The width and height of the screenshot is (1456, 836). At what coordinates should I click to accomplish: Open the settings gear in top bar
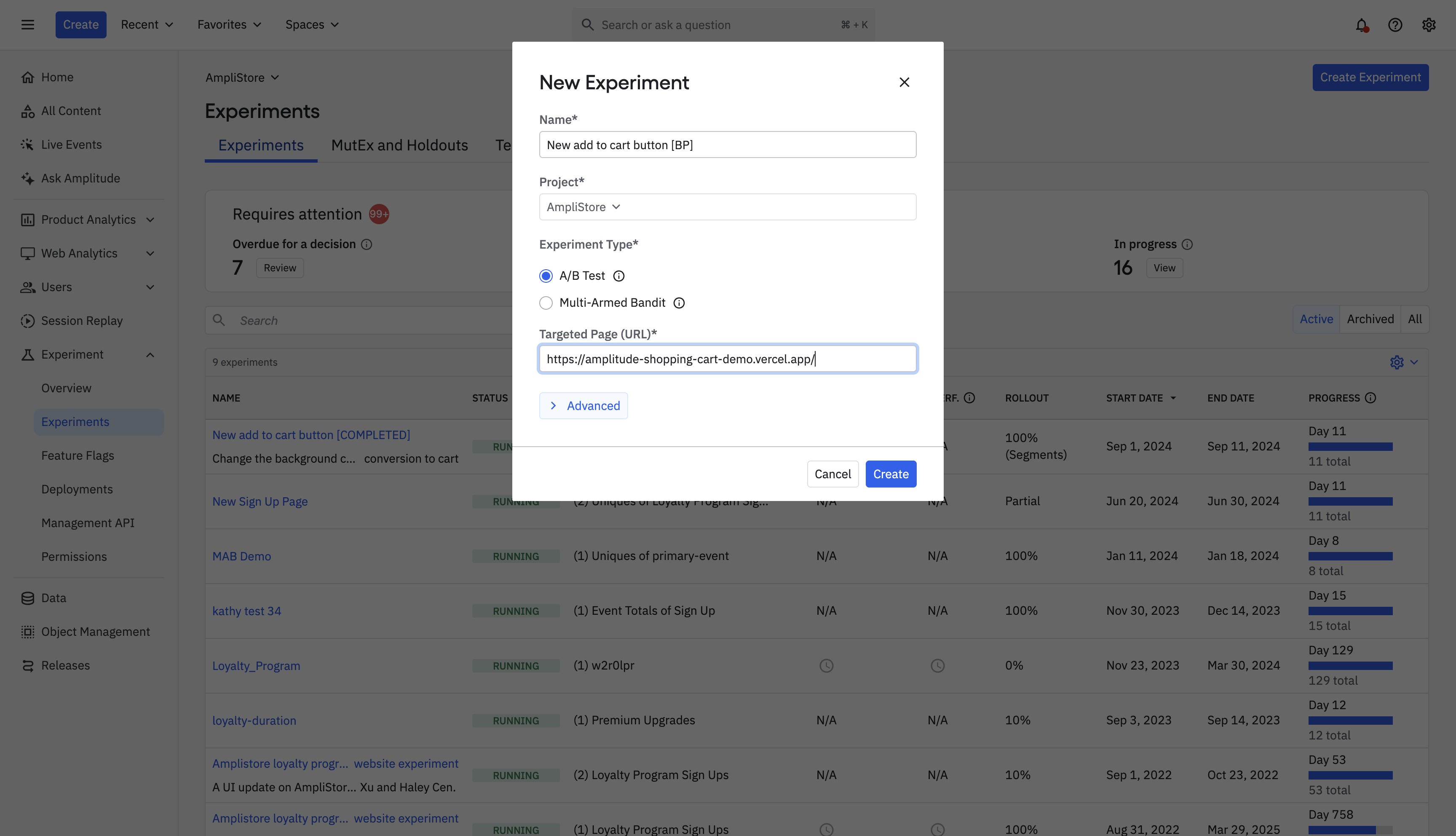[1429, 25]
